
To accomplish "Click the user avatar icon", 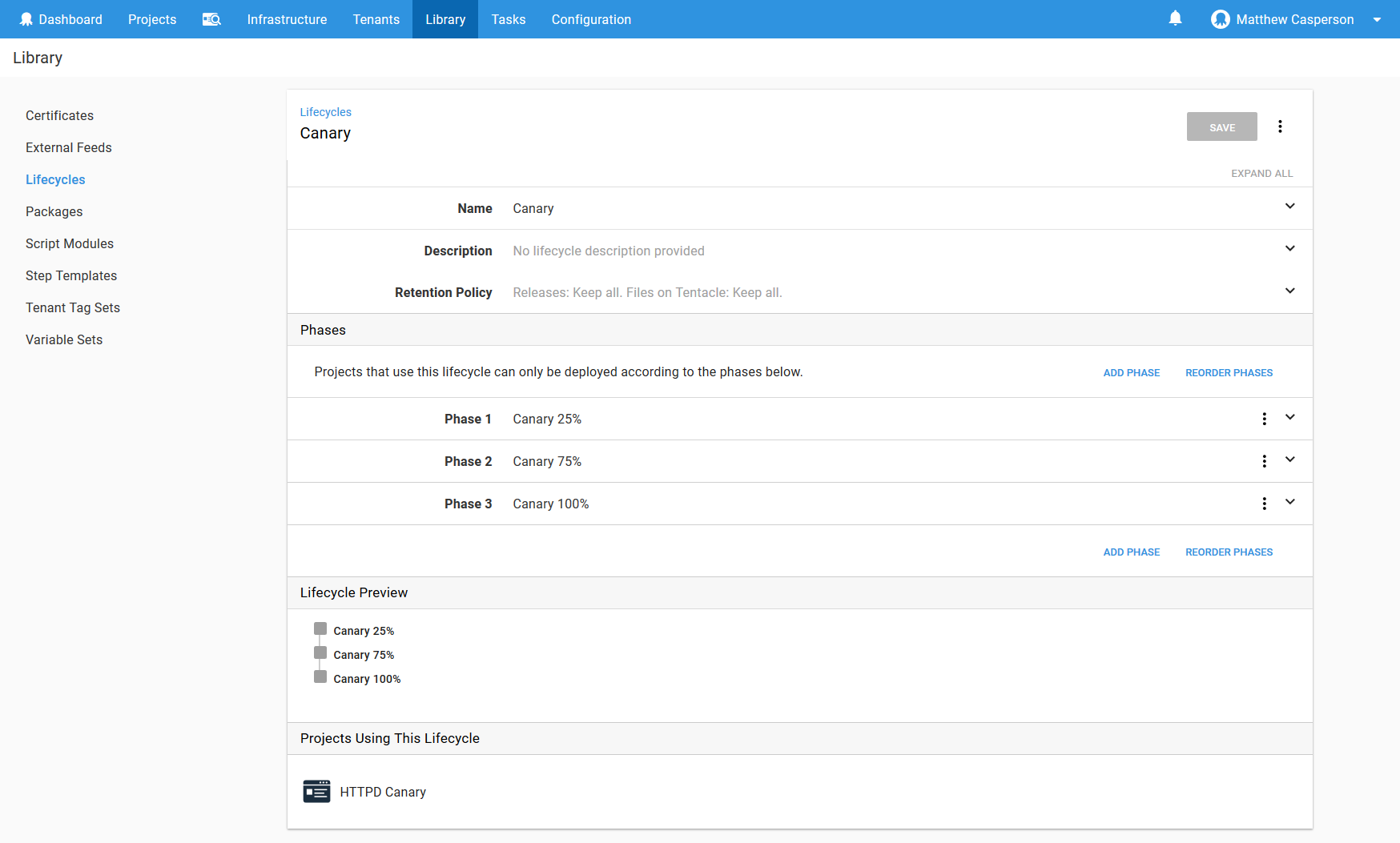I will tap(1220, 19).
